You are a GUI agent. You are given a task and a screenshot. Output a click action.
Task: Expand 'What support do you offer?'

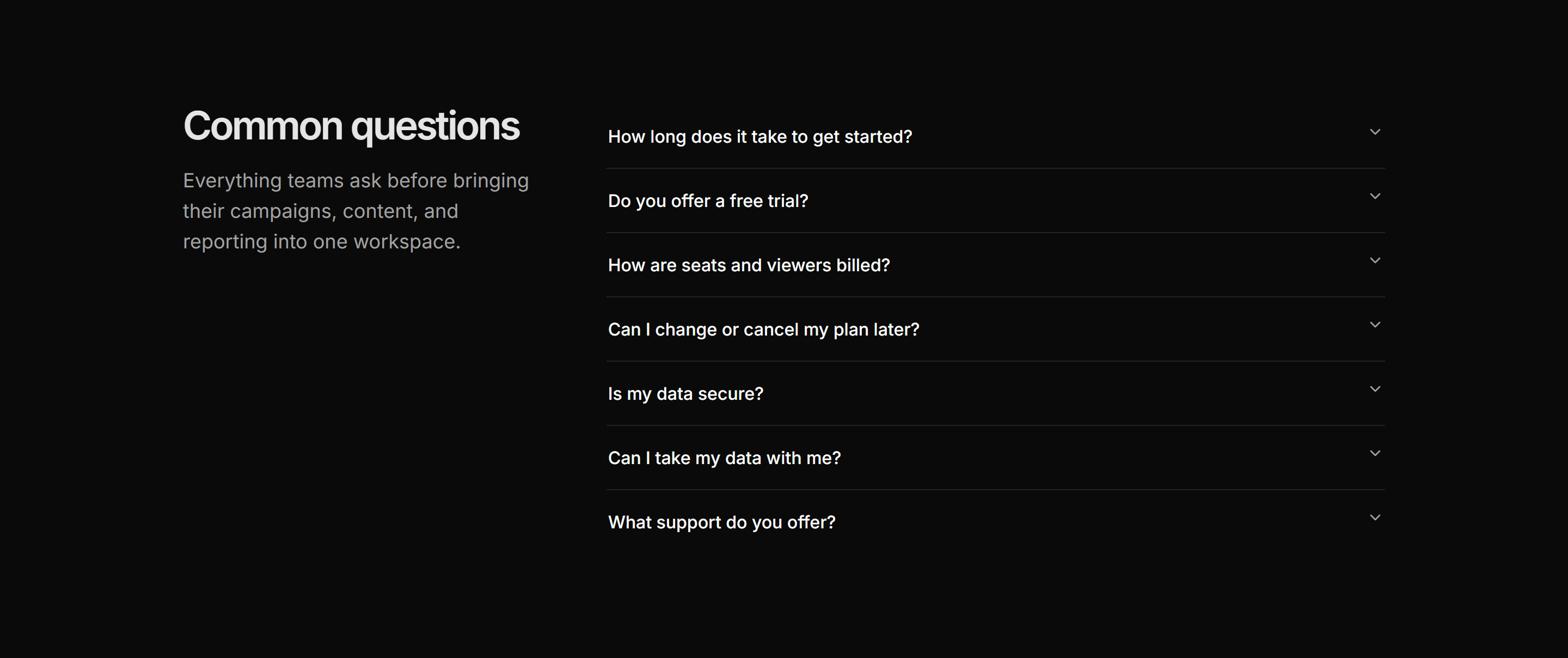(995, 522)
